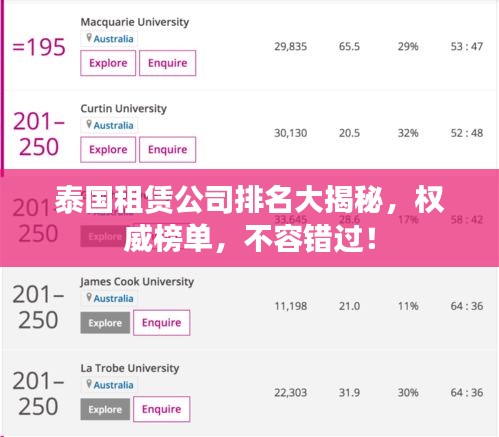
Task: Open Australia link under La Trobe University
Action: 113,385
